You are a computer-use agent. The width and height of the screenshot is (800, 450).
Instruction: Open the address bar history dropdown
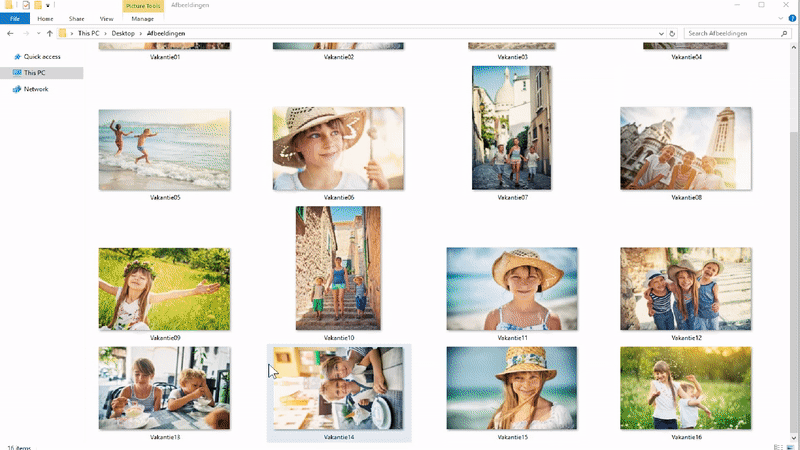pyautogui.click(x=663, y=33)
